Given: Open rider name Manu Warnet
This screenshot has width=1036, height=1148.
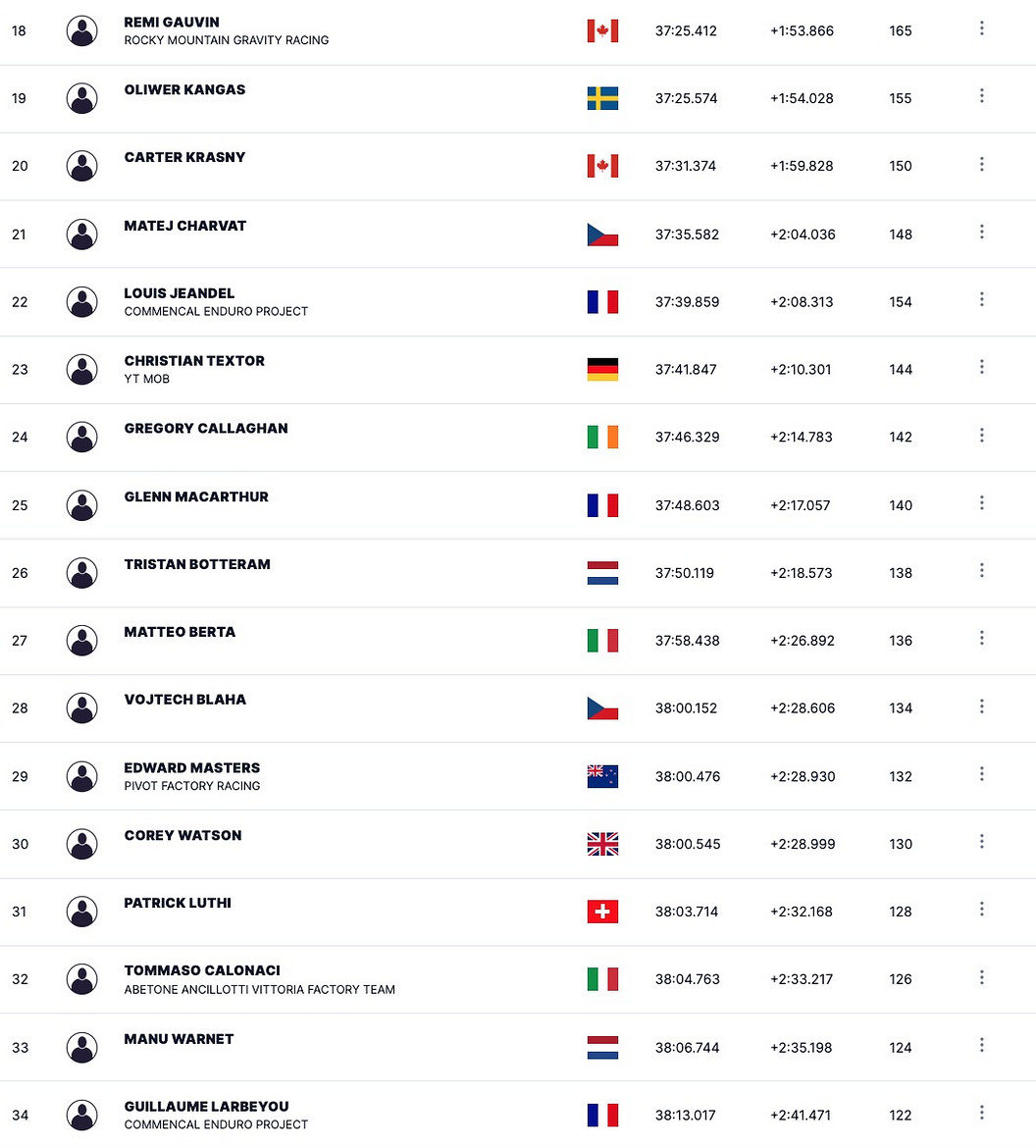Looking at the screenshot, I should [179, 1039].
